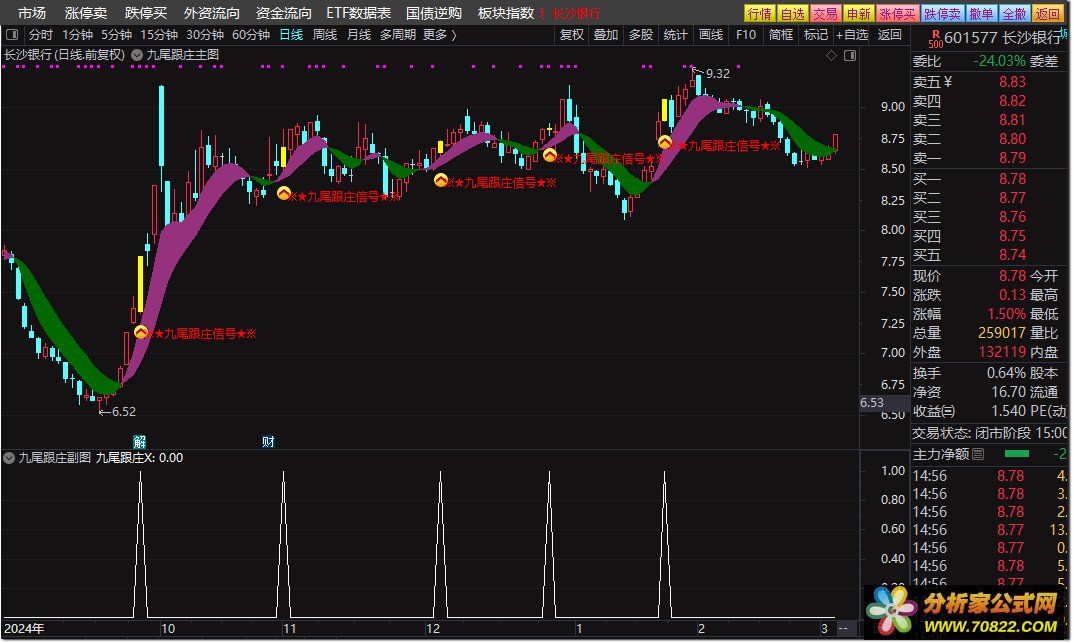
Task: Click the 统计 toolbar item
Action: click(675, 34)
